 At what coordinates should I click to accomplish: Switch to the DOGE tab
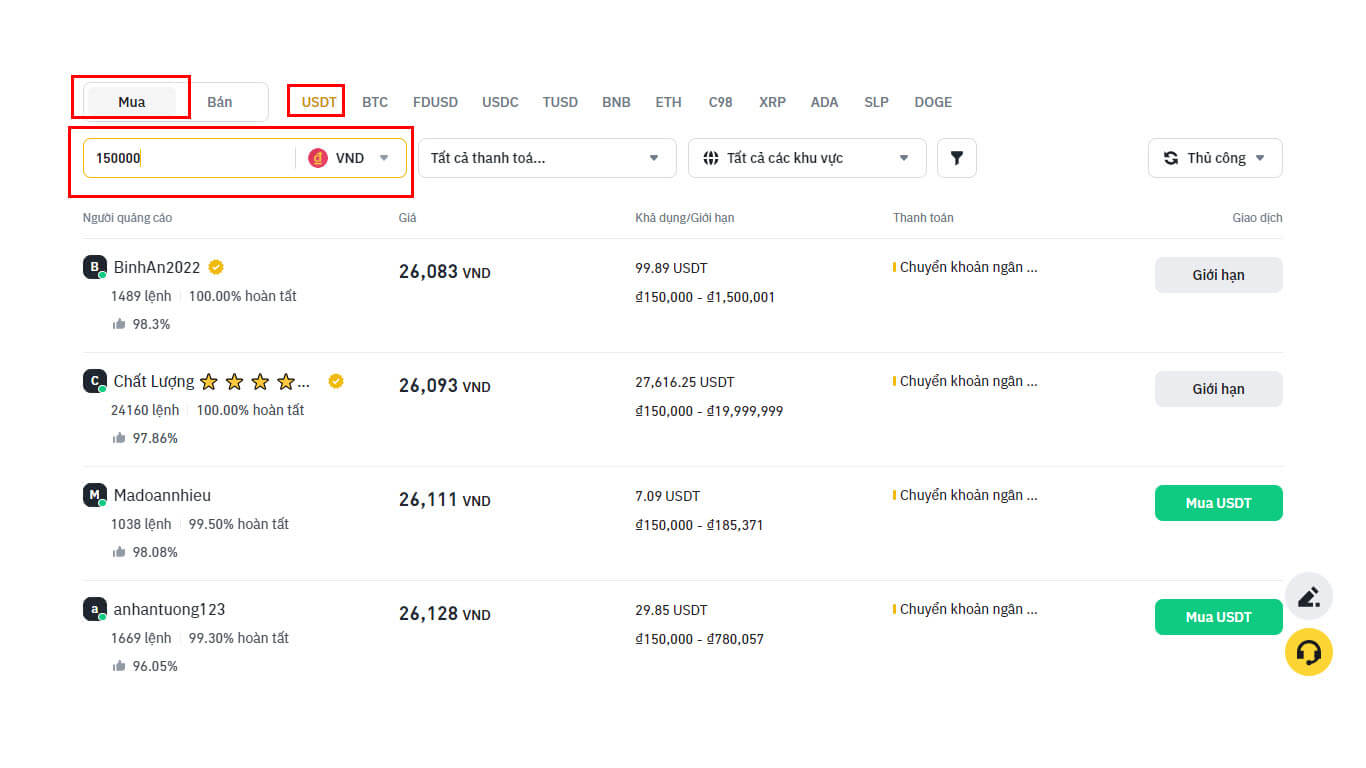click(x=932, y=101)
